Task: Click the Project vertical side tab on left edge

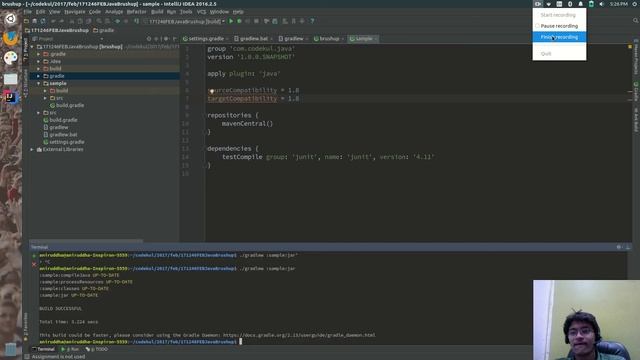Action: tap(25, 51)
